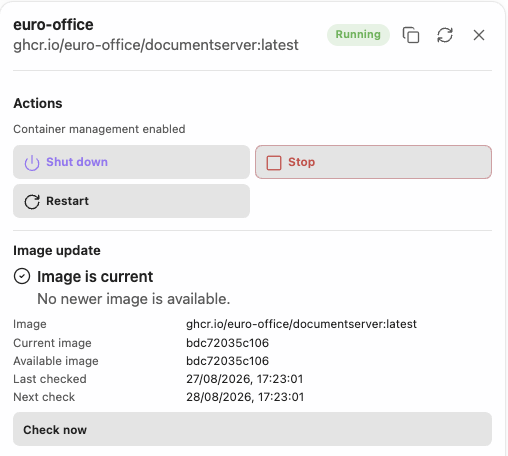The width and height of the screenshot is (508, 456).
Task: Click the Image update heading
Action: tap(57, 250)
